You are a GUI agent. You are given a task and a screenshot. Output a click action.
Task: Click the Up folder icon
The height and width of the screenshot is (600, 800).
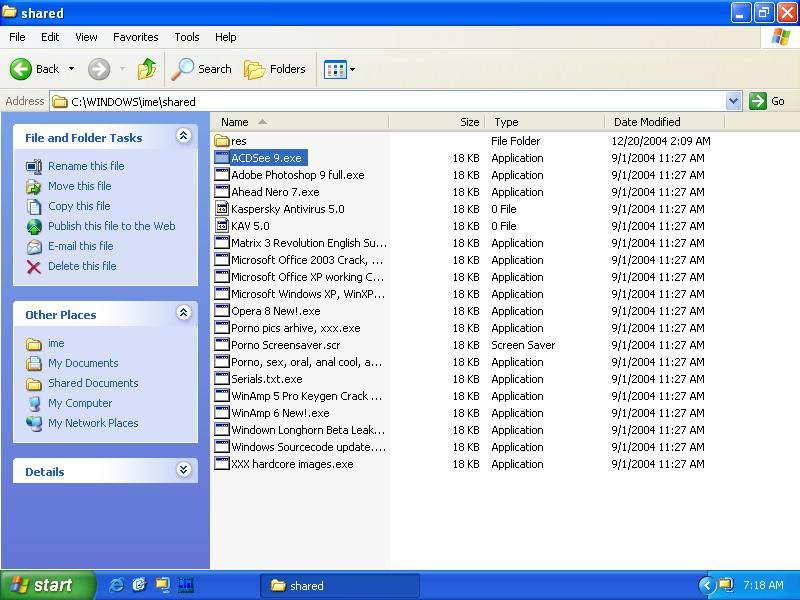click(x=147, y=69)
